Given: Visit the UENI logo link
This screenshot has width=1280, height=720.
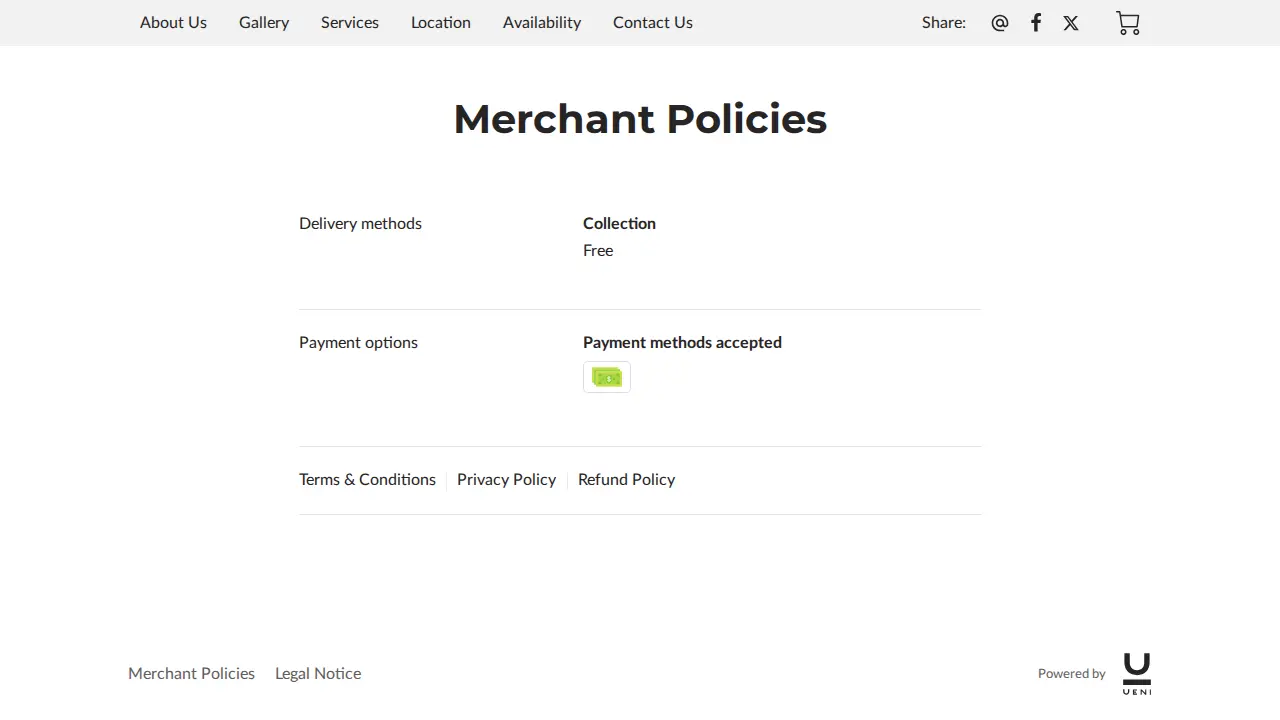Looking at the screenshot, I should [1137, 674].
